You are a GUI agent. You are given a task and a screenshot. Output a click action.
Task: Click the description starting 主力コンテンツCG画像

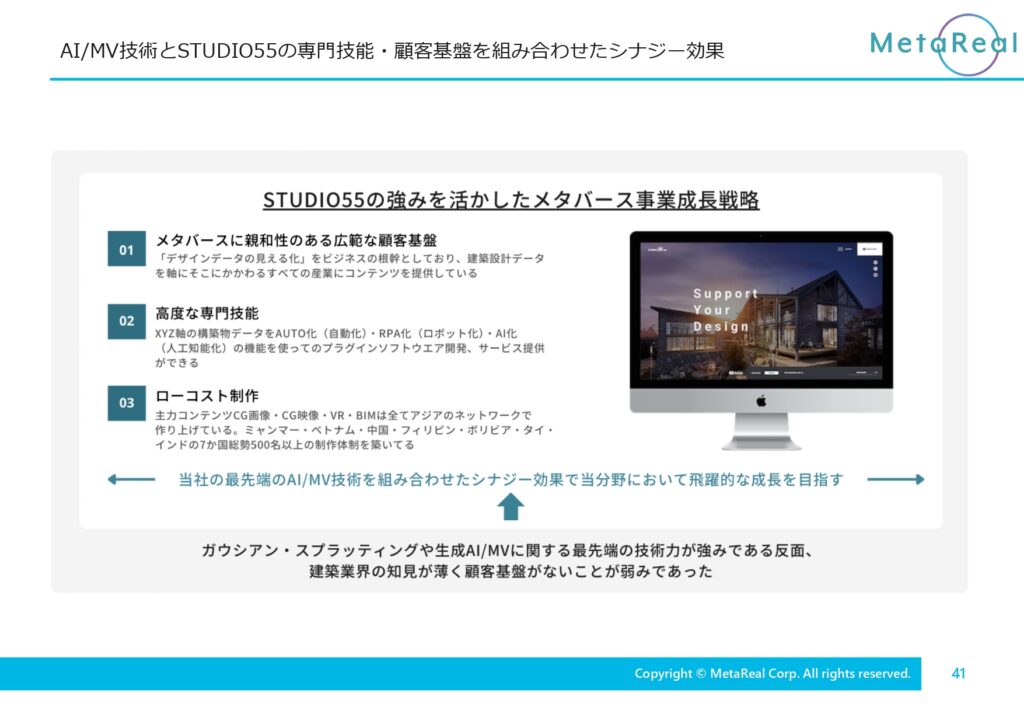355,430
